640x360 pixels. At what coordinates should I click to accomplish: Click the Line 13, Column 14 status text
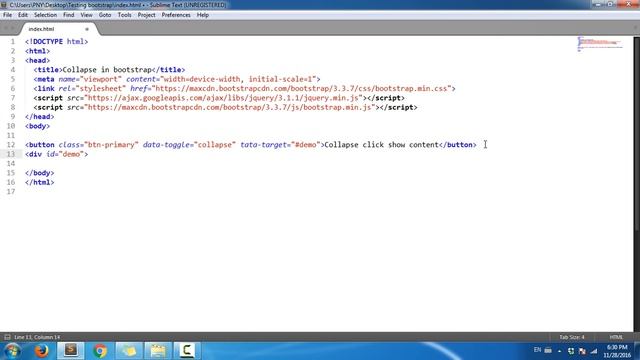click(37, 337)
